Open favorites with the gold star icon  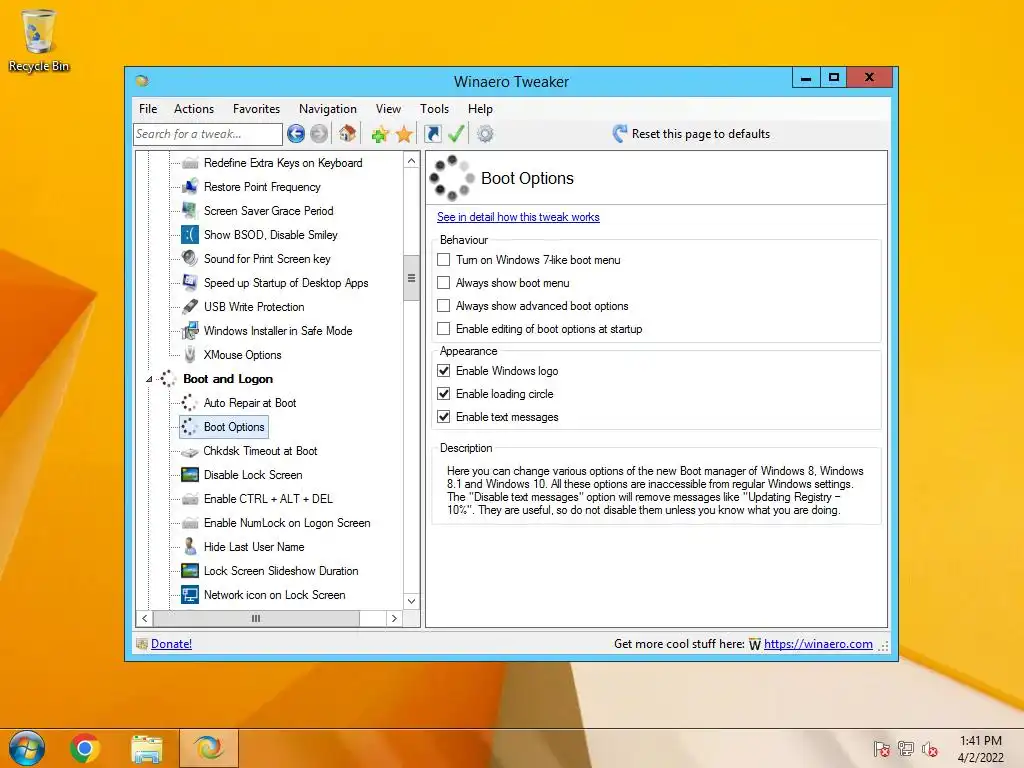point(404,135)
